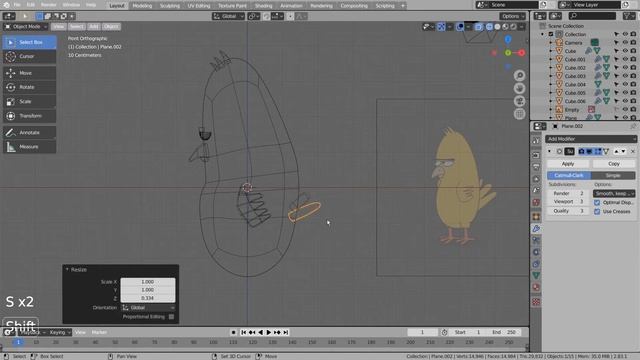Toggle render camera icon for Cube.003
The height and width of the screenshot is (360, 640).
(633, 76)
